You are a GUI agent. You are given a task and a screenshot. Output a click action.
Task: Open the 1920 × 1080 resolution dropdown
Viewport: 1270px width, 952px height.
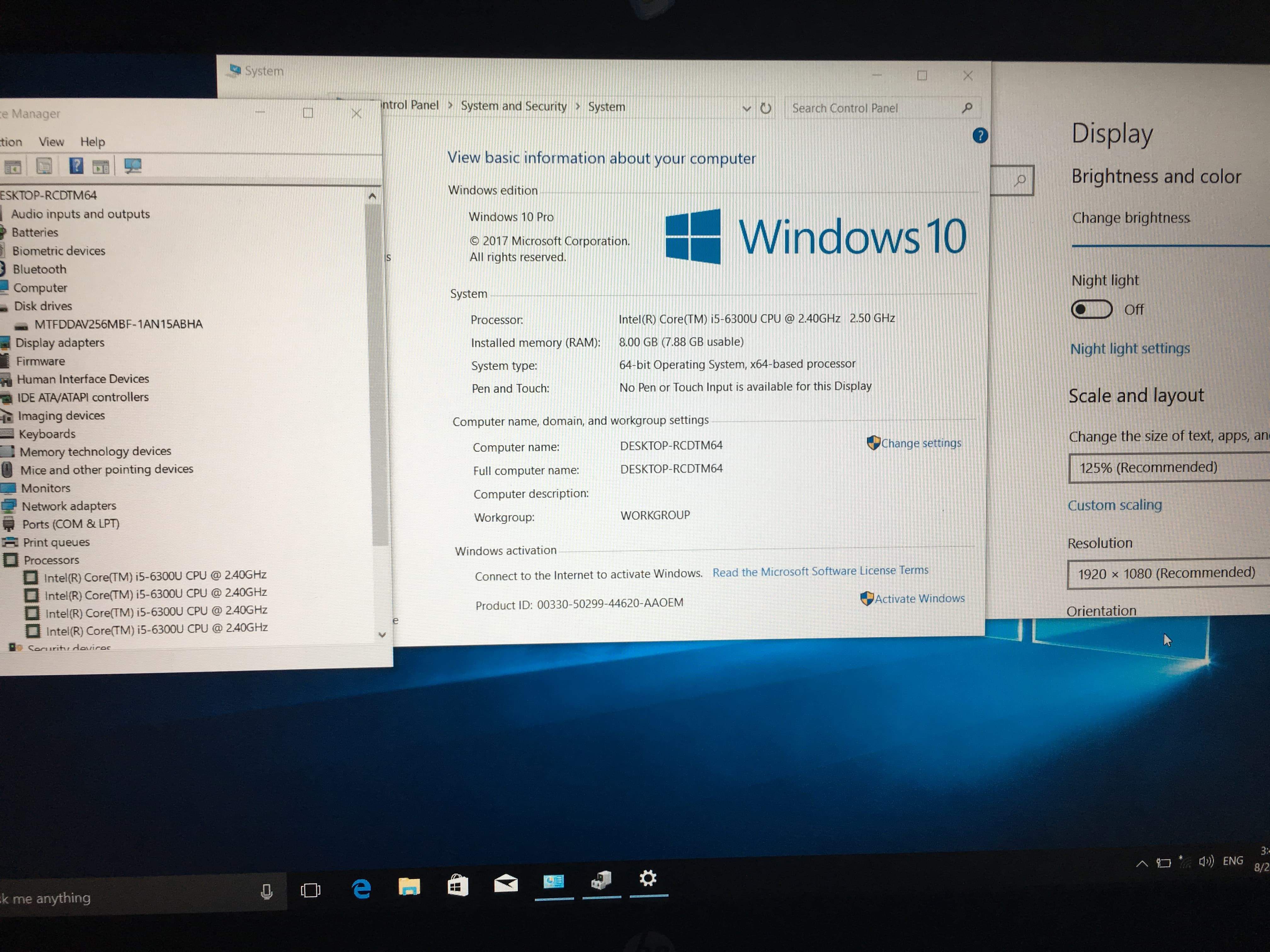point(1168,573)
